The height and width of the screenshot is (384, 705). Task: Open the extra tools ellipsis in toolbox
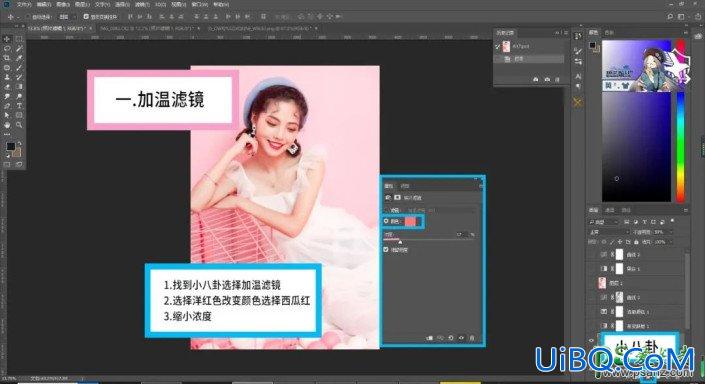tap(7, 134)
